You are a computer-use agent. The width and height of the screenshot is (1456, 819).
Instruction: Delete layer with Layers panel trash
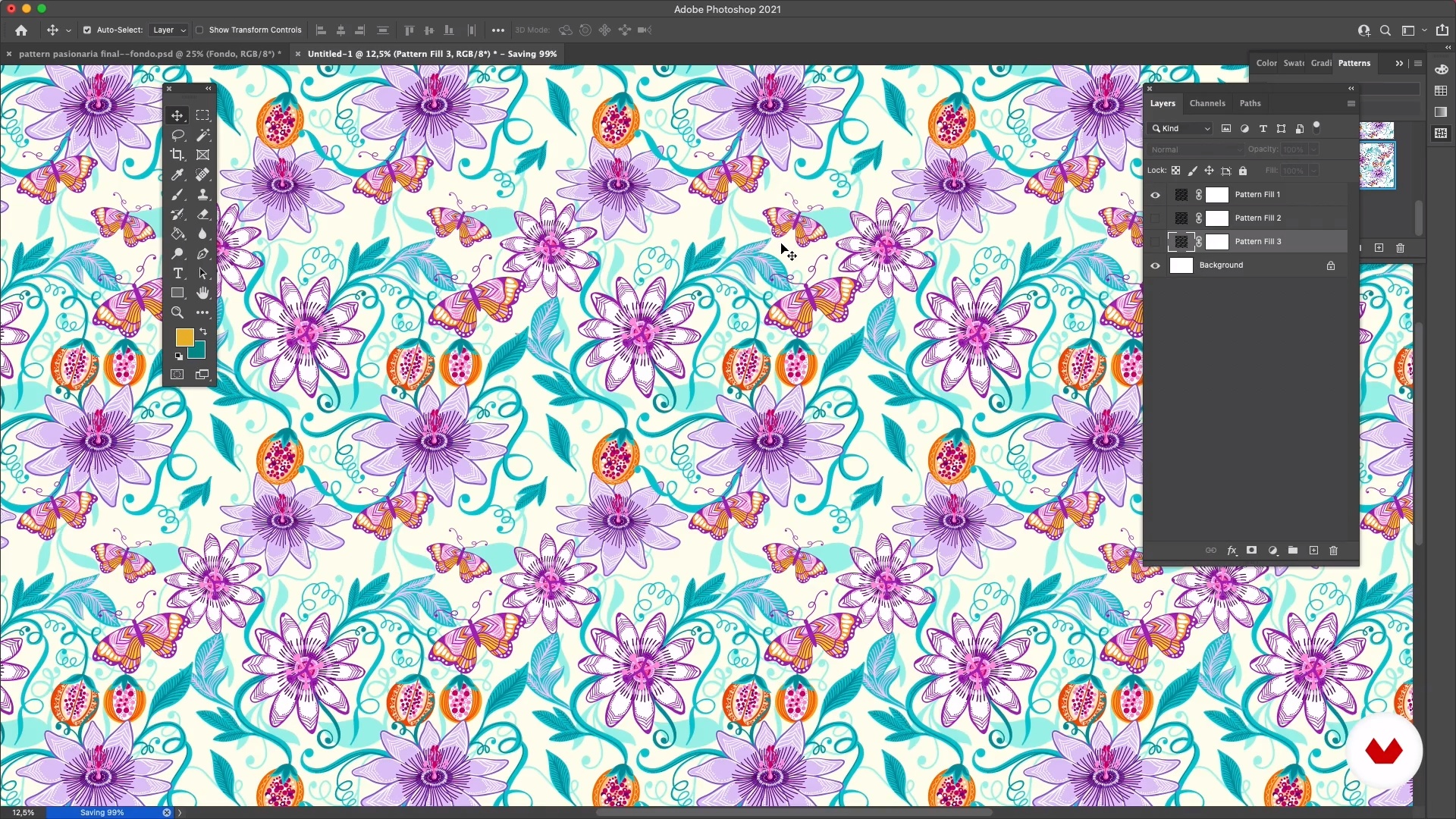(x=1334, y=551)
